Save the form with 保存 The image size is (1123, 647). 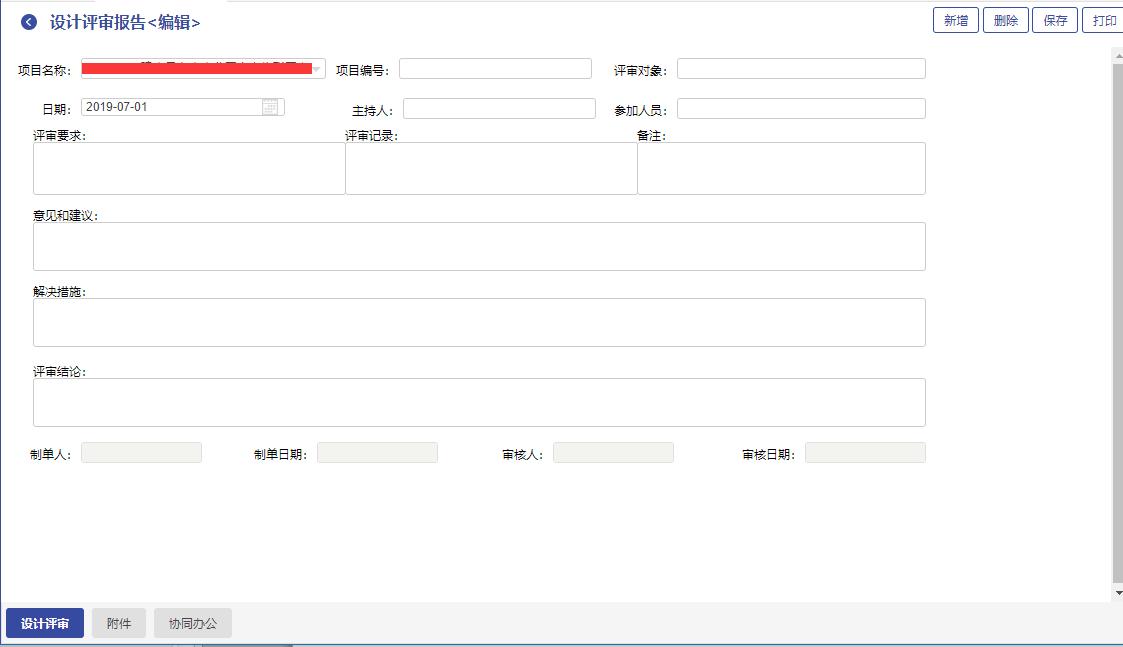point(1055,21)
